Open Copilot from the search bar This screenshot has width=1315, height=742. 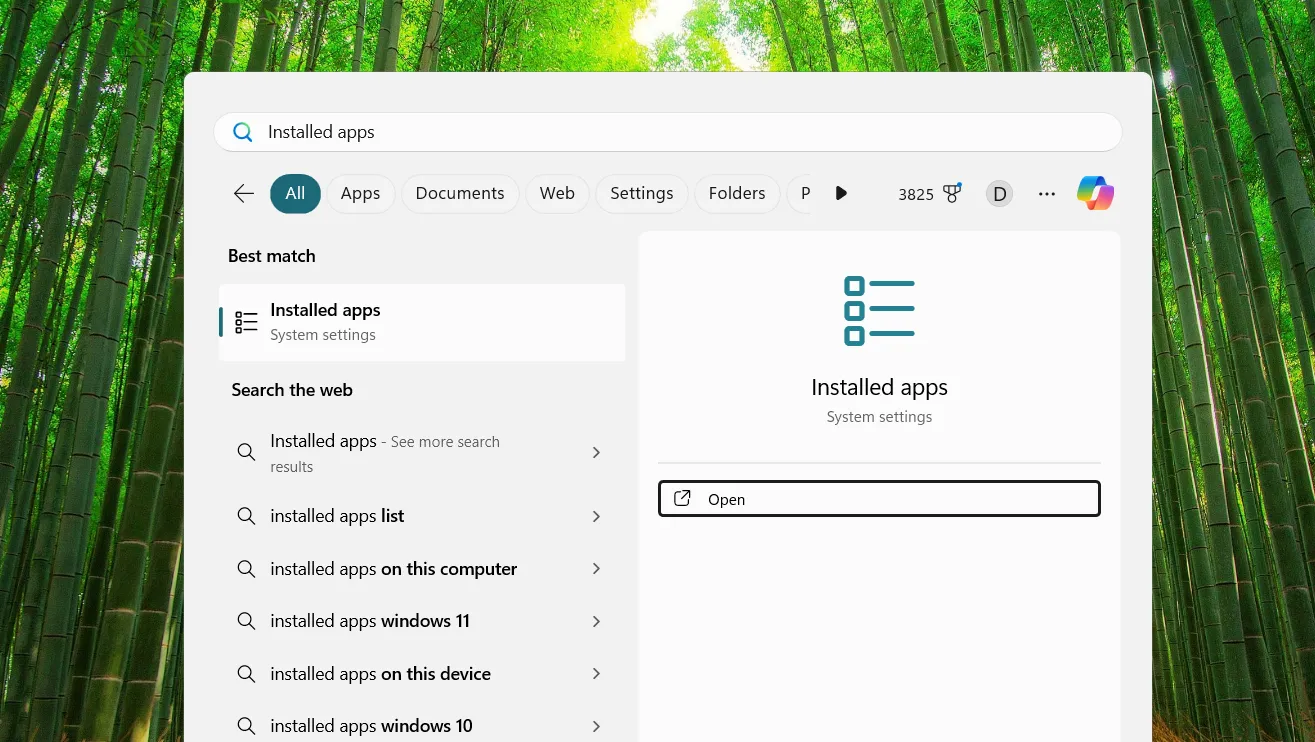pos(1095,193)
